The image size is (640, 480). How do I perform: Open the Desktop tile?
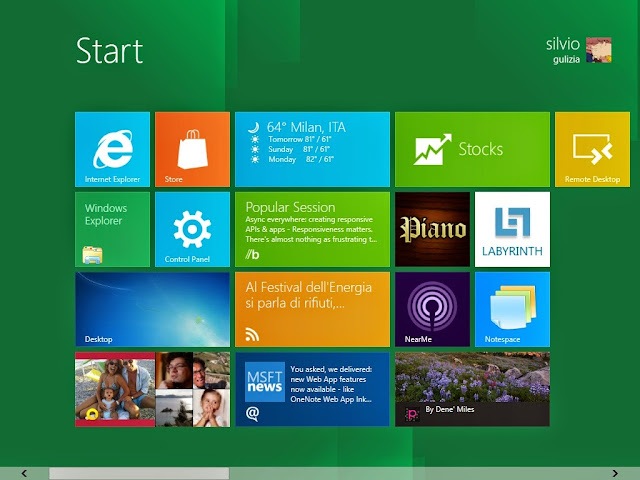152,309
